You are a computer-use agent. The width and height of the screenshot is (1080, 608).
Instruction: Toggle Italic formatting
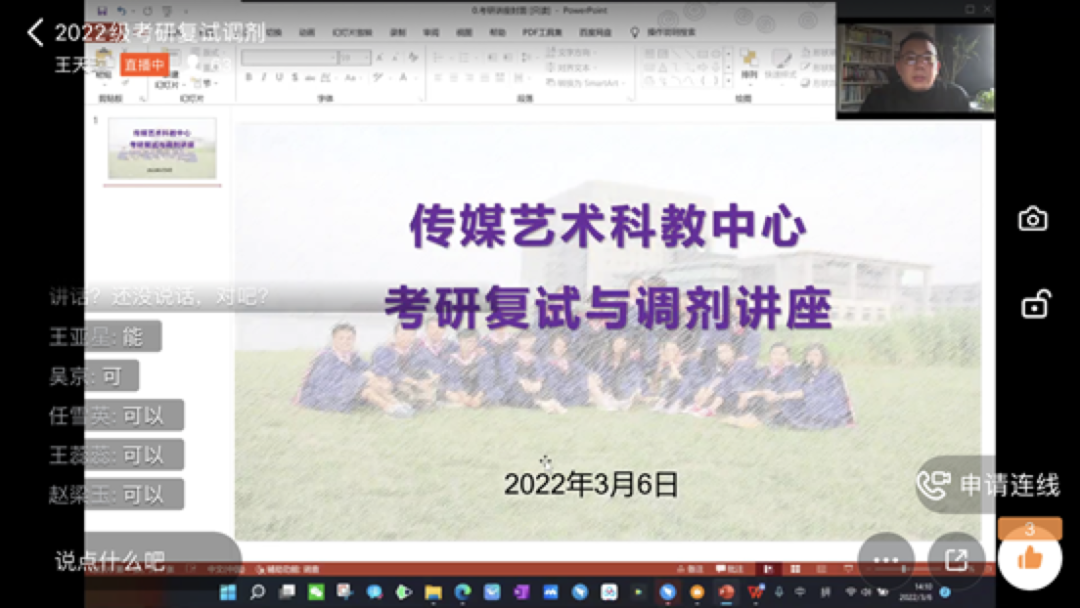(x=264, y=78)
